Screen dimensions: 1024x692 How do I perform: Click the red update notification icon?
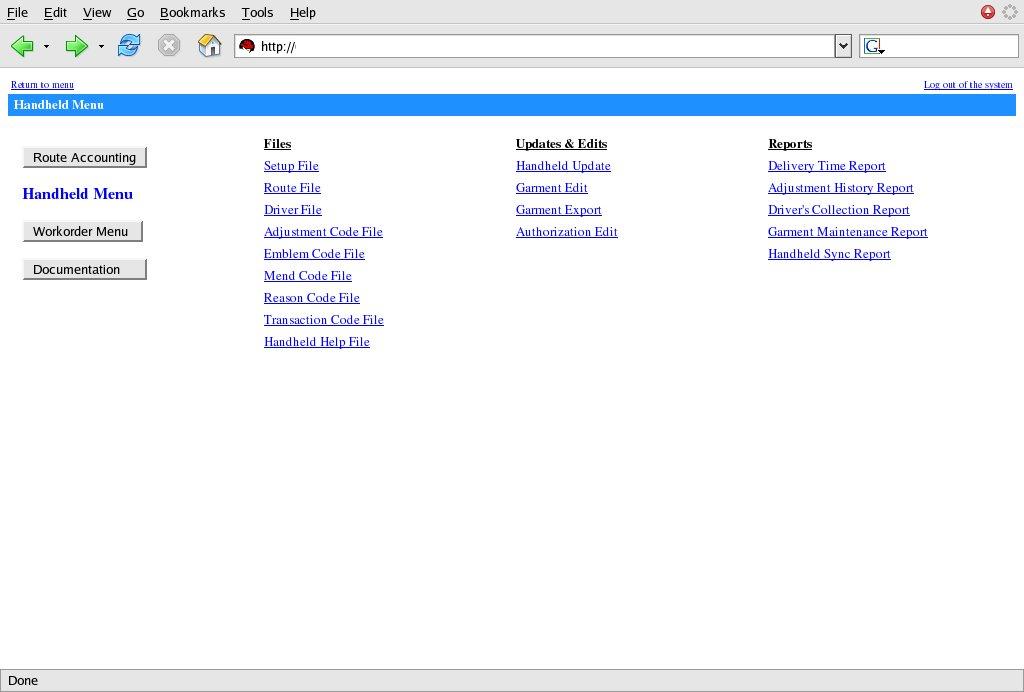point(987,12)
